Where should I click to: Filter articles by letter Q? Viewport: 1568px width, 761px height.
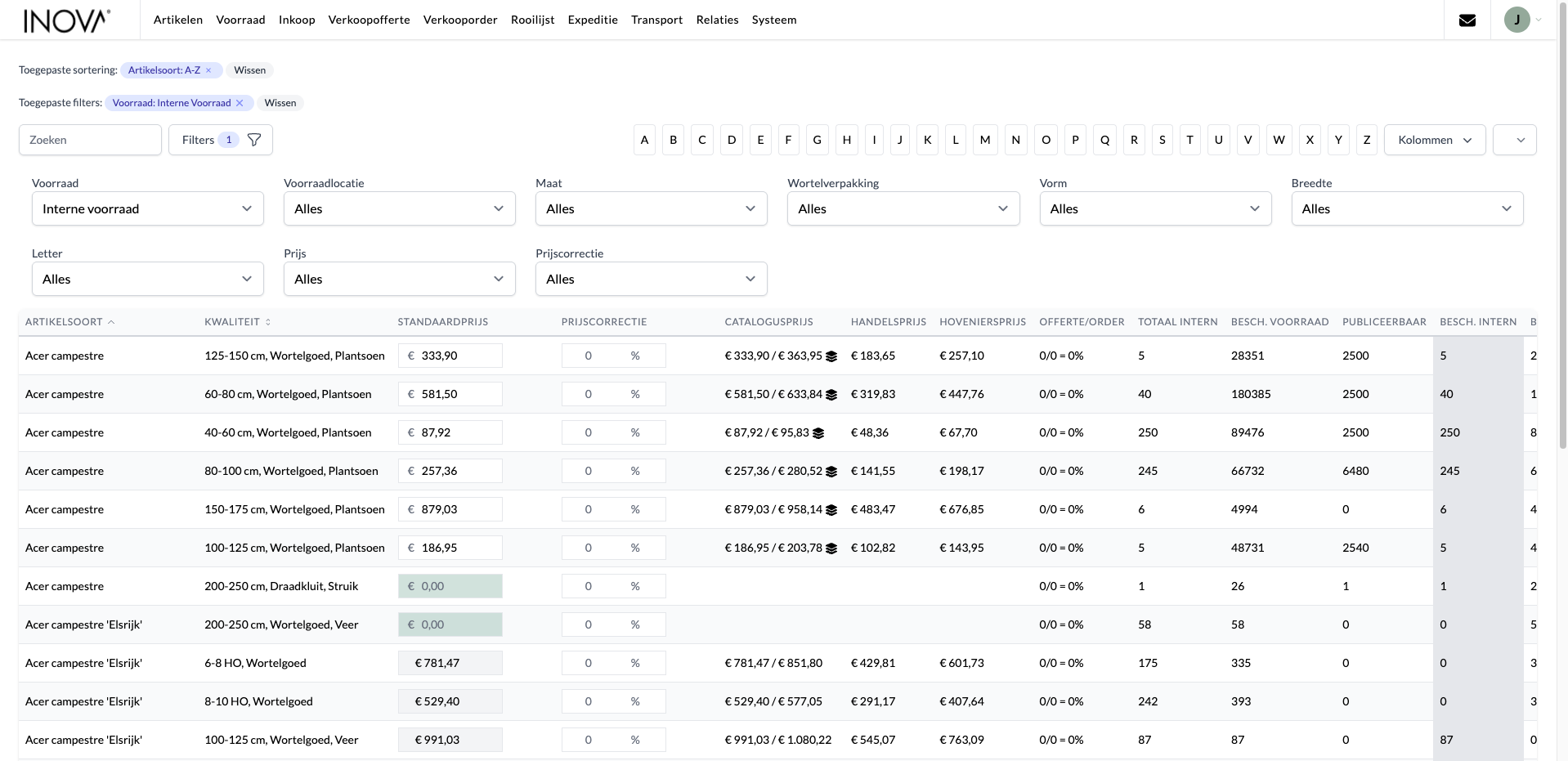(1104, 140)
